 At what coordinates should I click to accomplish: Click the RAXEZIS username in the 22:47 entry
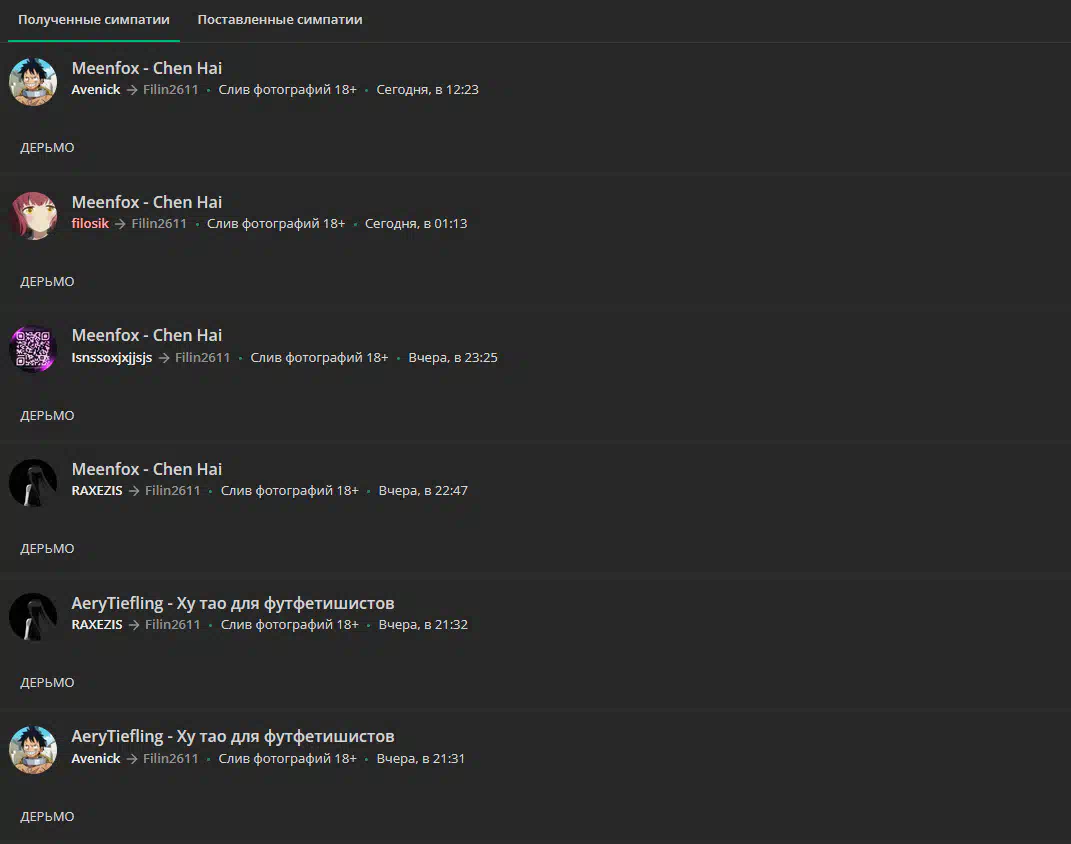(97, 490)
